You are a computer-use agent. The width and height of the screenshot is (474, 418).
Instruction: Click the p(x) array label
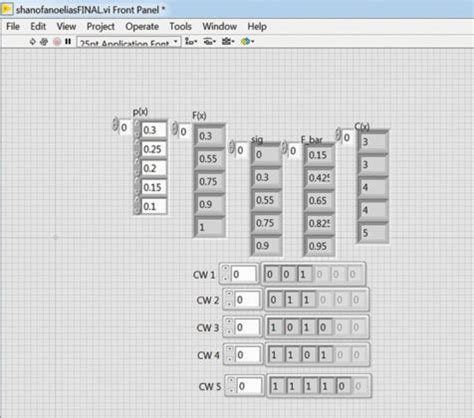141,112
